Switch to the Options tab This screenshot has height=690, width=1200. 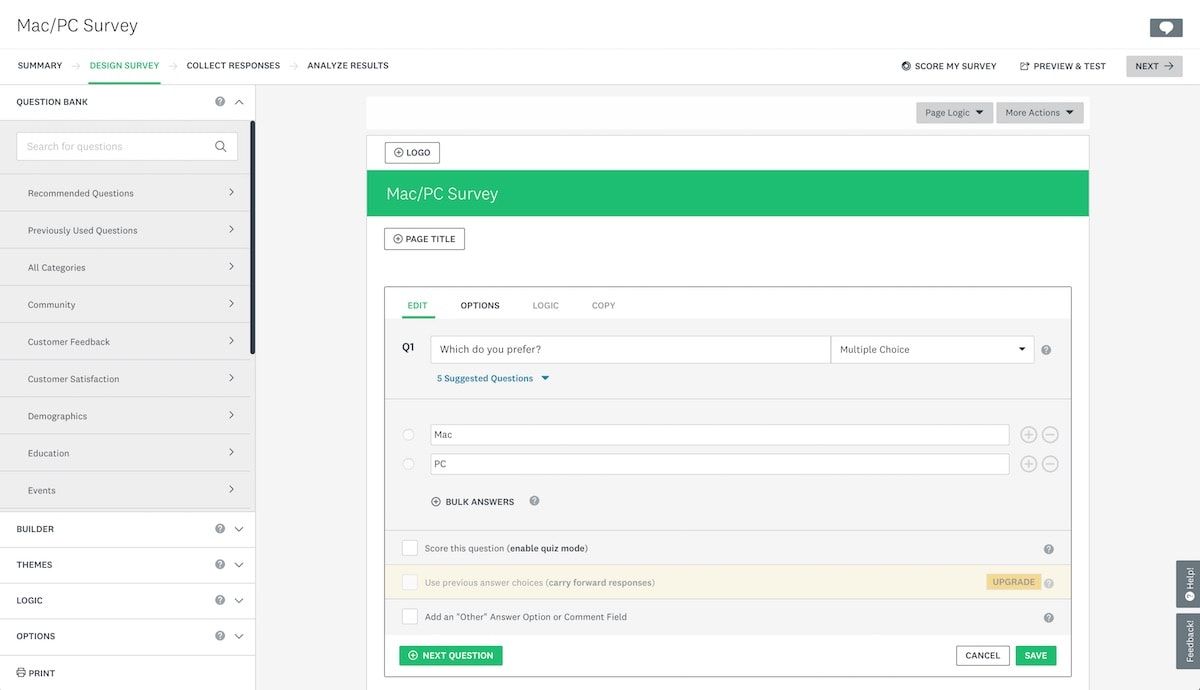(x=480, y=305)
